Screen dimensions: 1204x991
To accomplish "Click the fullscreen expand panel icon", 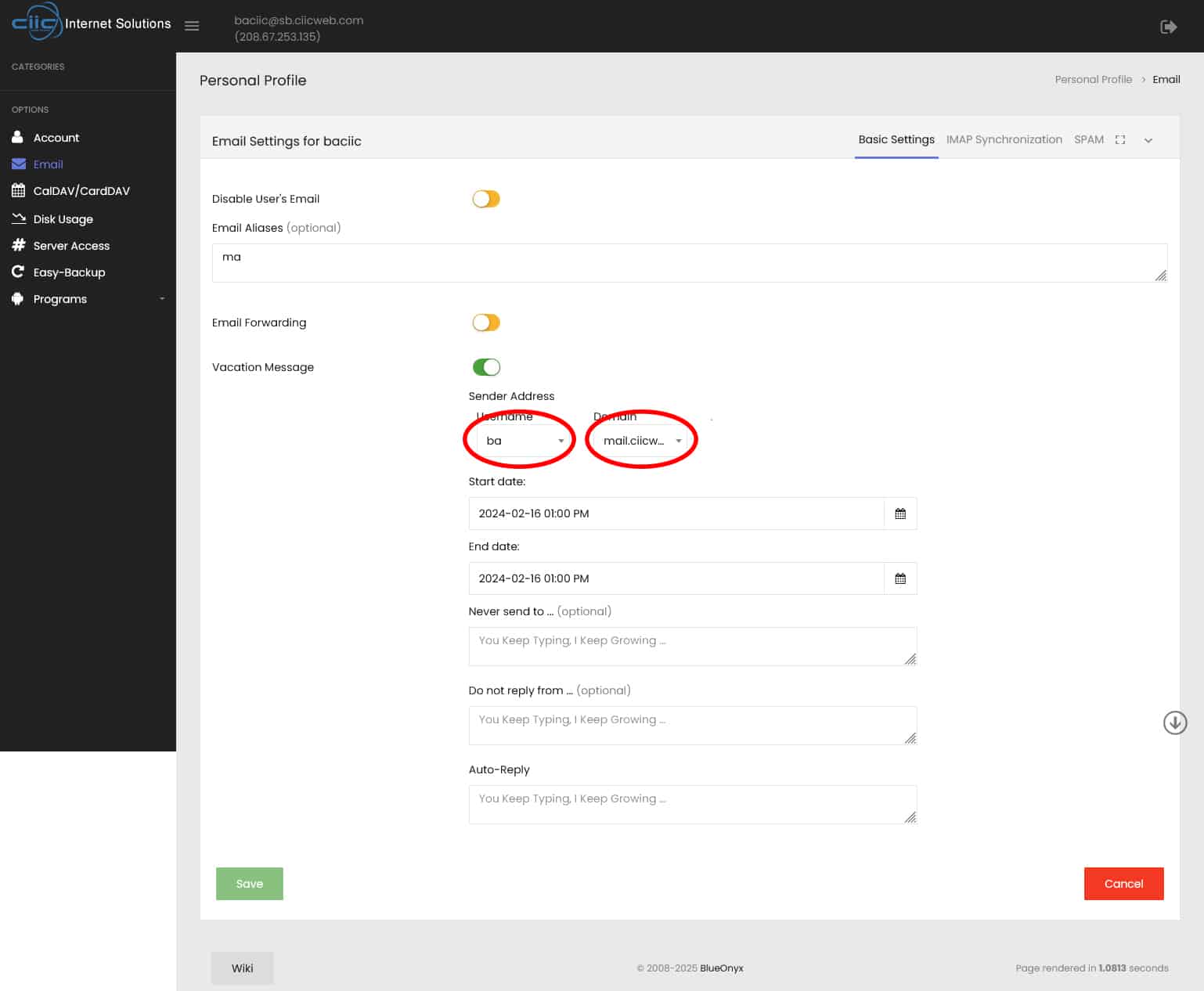I will coord(1120,139).
